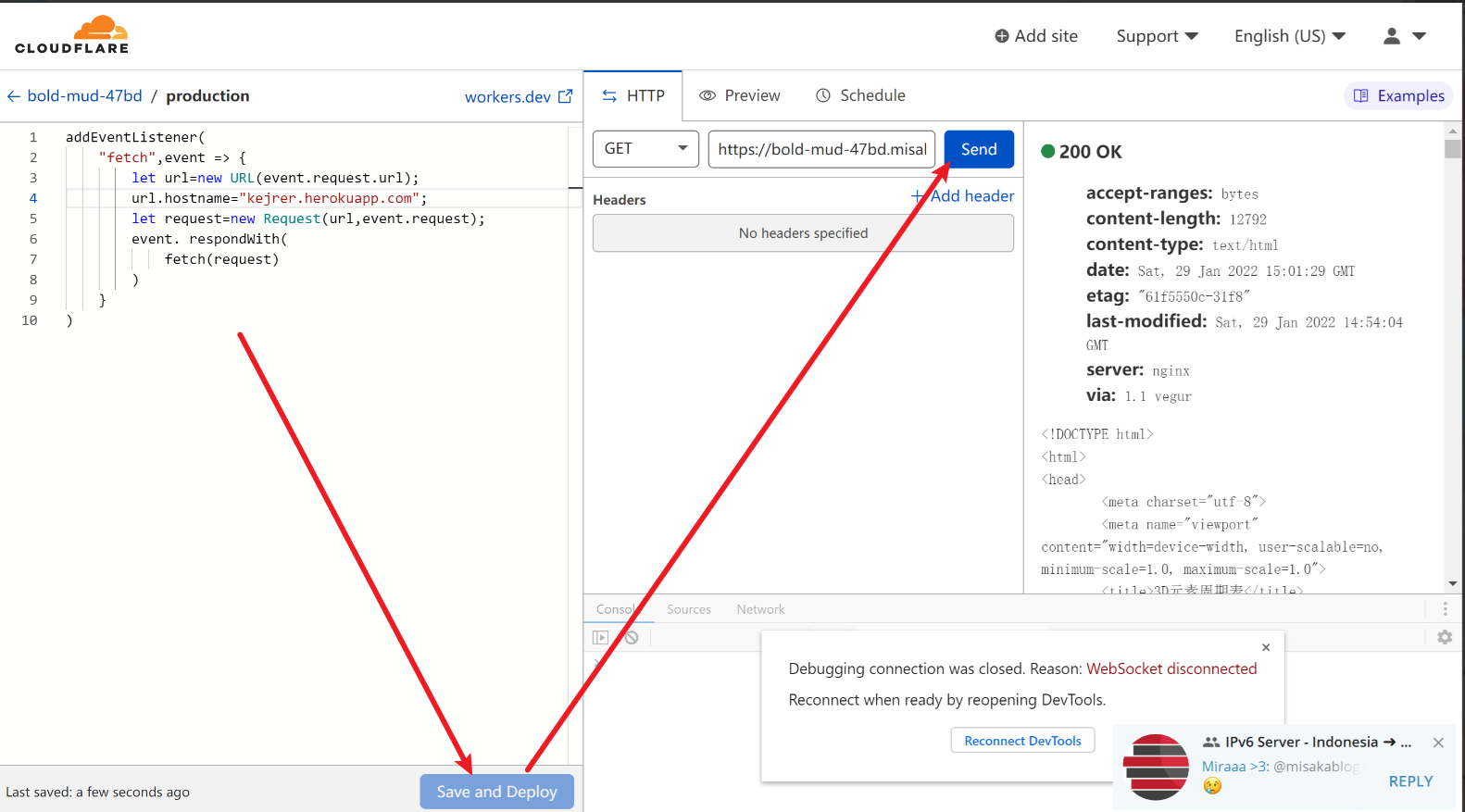Click the server: nginx header entry

pyautogui.click(x=1137, y=369)
